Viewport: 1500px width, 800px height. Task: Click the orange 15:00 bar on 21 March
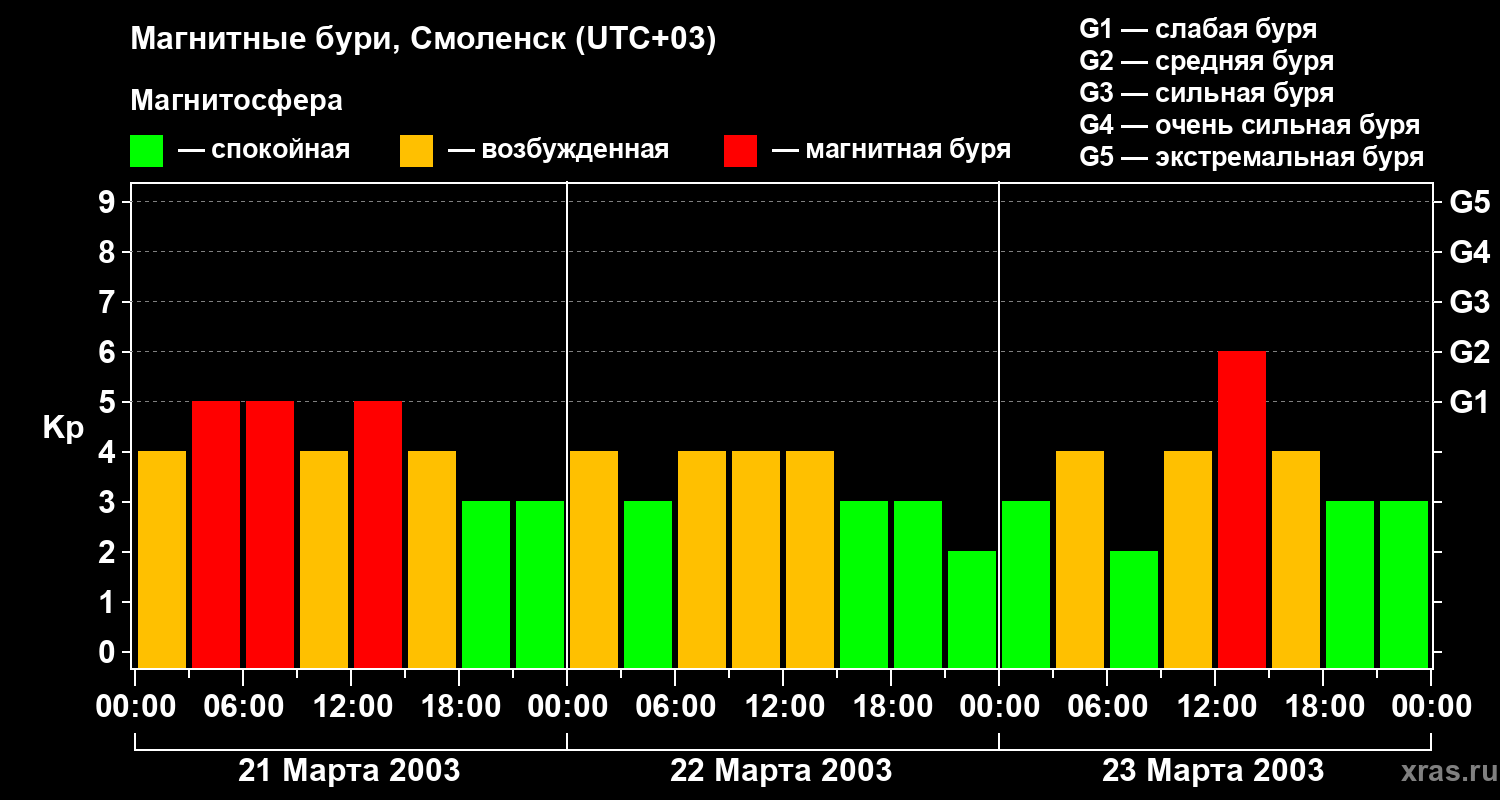[432, 560]
